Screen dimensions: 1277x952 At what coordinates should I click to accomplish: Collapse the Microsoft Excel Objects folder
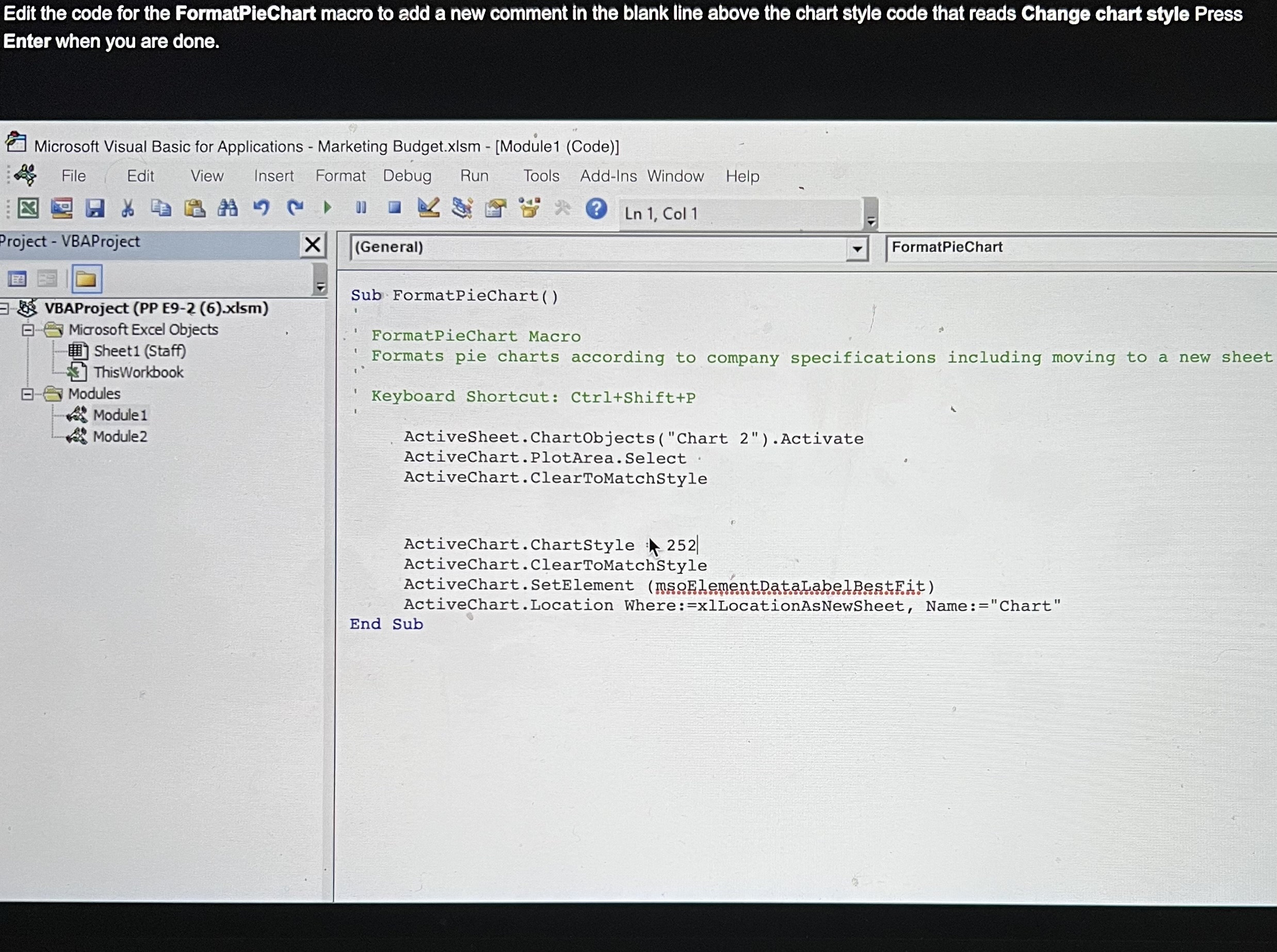pyautogui.click(x=27, y=330)
